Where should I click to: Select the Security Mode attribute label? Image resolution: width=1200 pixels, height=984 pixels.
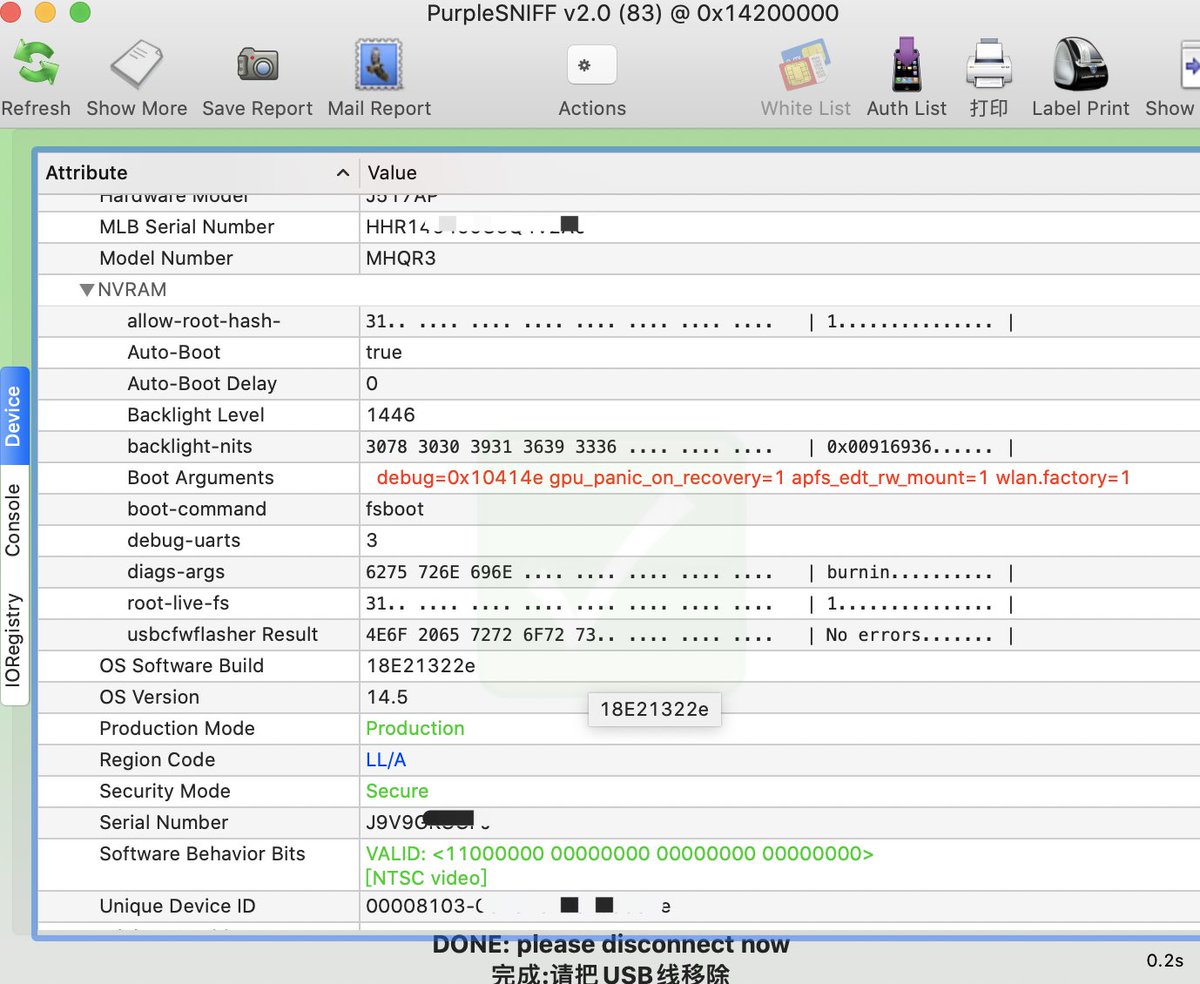pyautogui.click(x=165, y=791)
